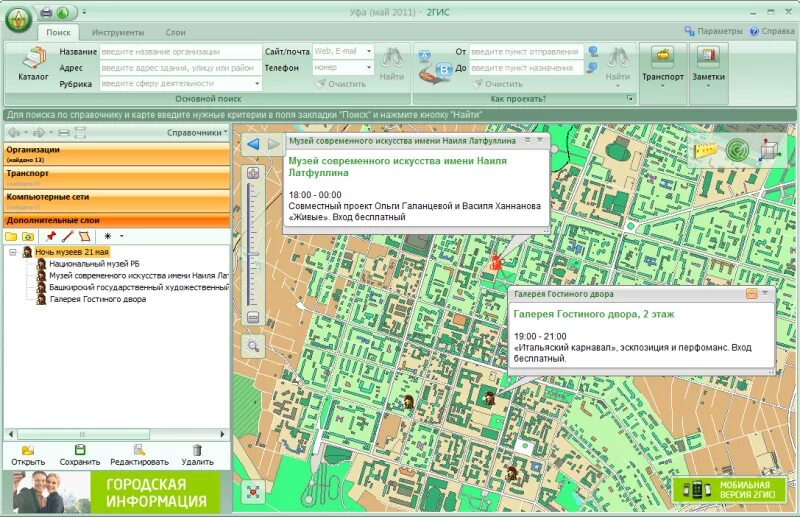Open the quick access toolbar customize arrow
Screen dimensions: 800x517
(x=84, y=12)
